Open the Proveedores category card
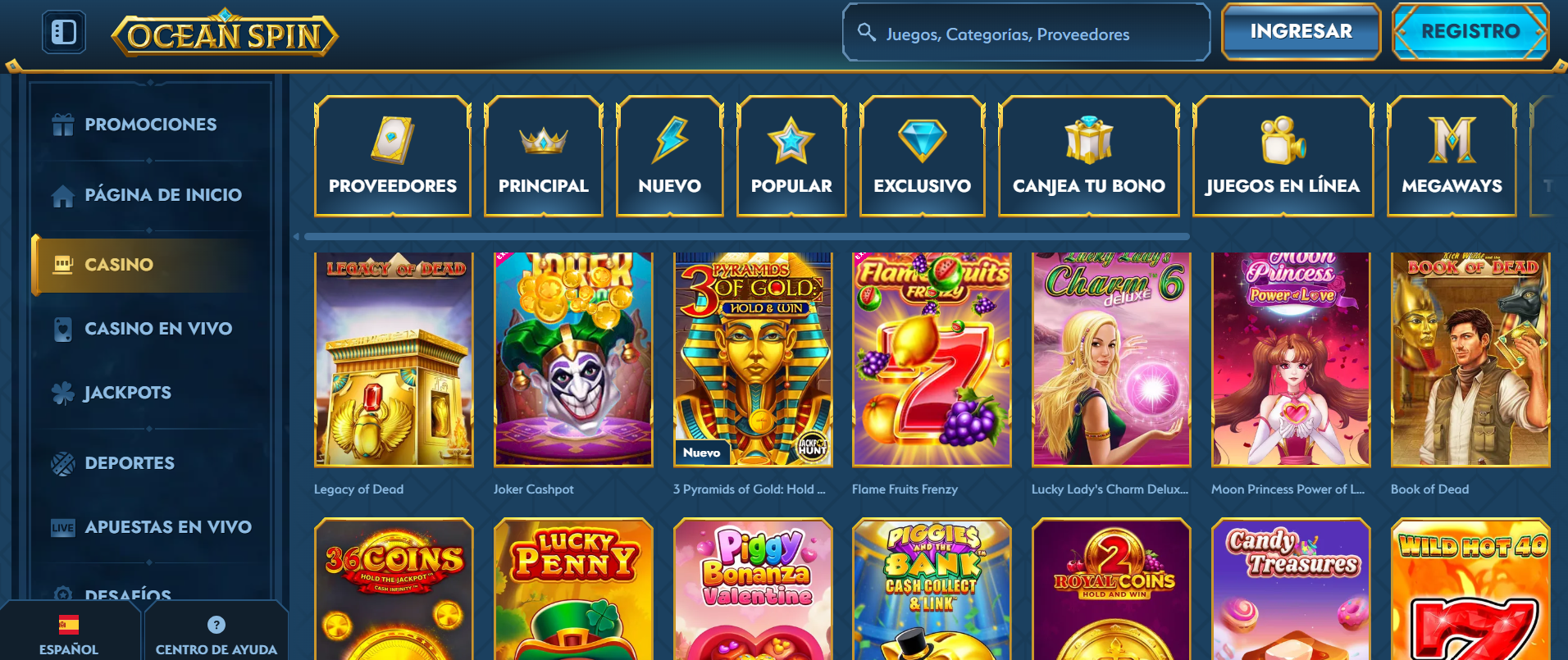This screenshot has width=1568, height=660. point(393,156)
